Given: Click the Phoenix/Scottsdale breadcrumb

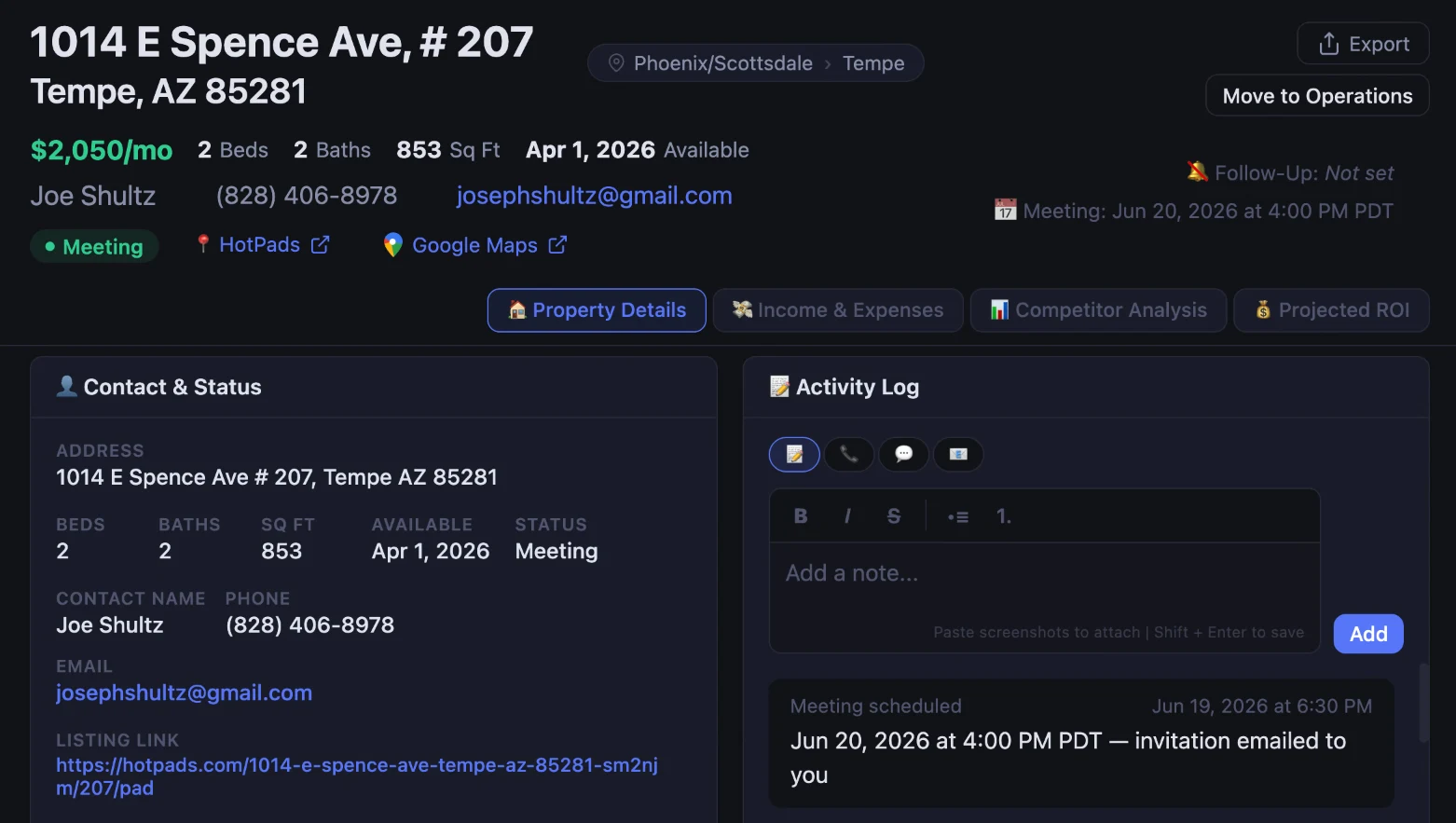Looking at the screenshot, I should [x=723, y=63].
